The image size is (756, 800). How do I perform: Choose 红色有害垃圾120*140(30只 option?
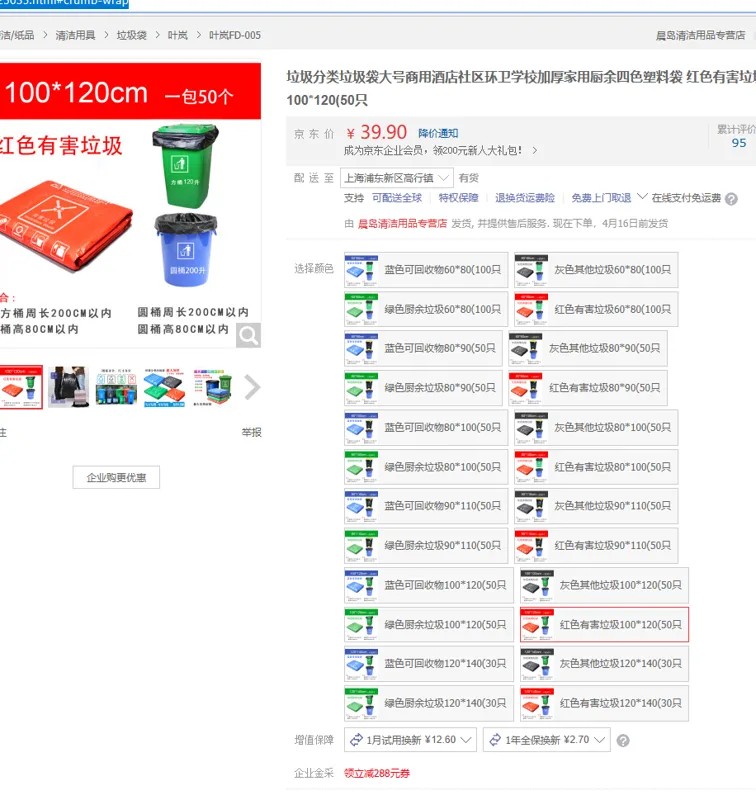coord(604,704)
